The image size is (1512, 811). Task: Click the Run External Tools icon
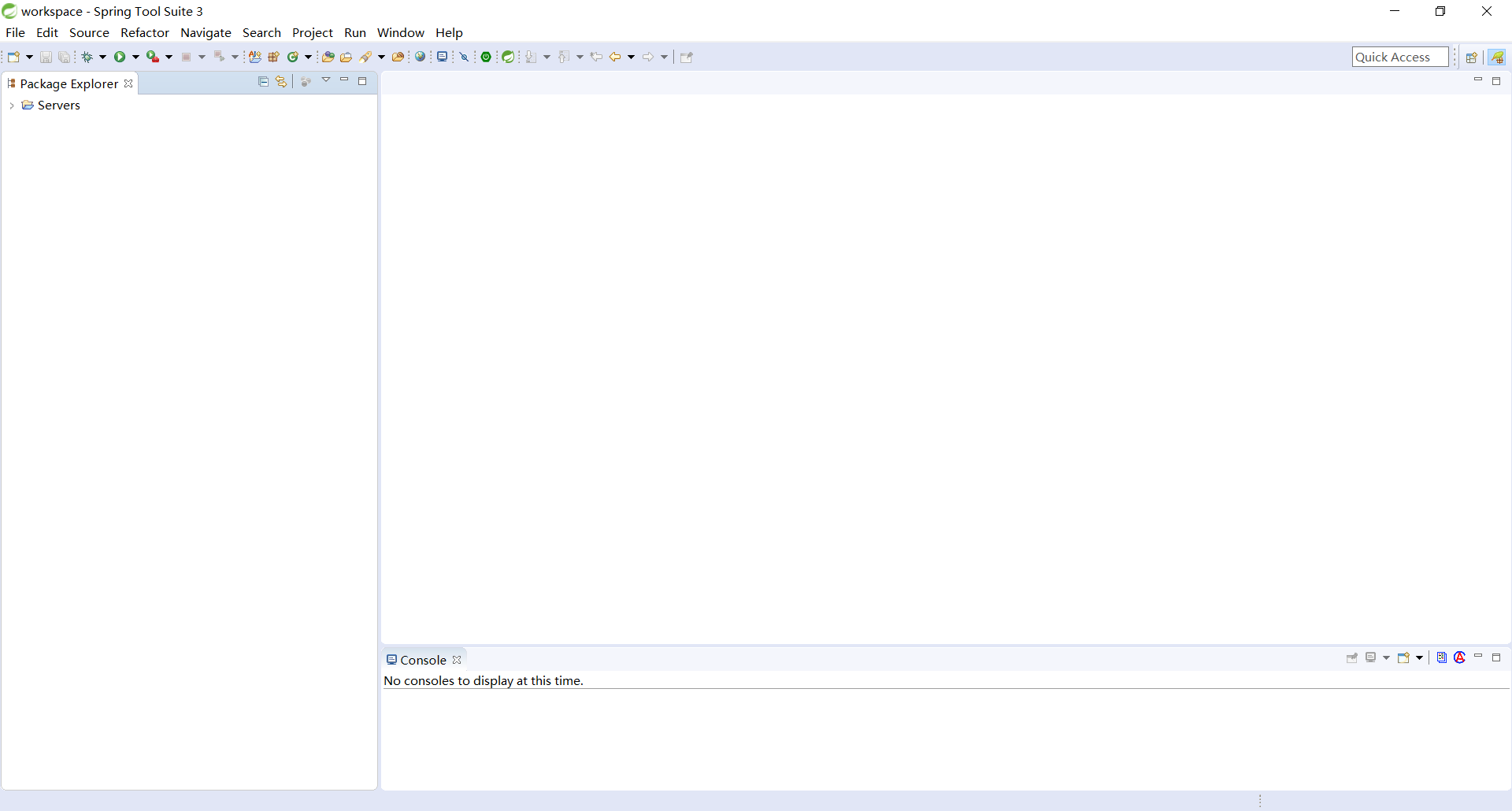(153, 57)
